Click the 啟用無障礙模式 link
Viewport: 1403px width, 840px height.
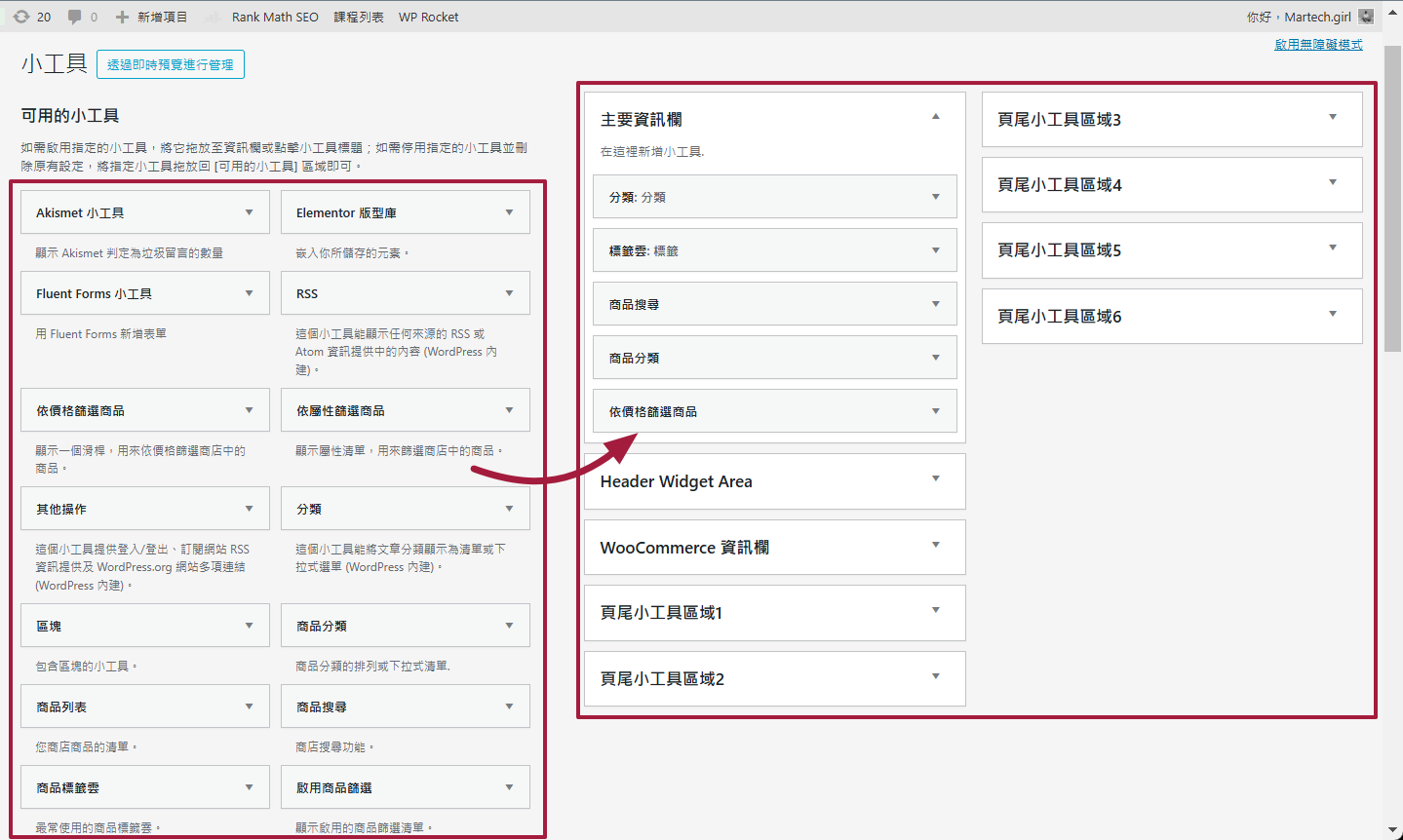[x=1318, y=45]
